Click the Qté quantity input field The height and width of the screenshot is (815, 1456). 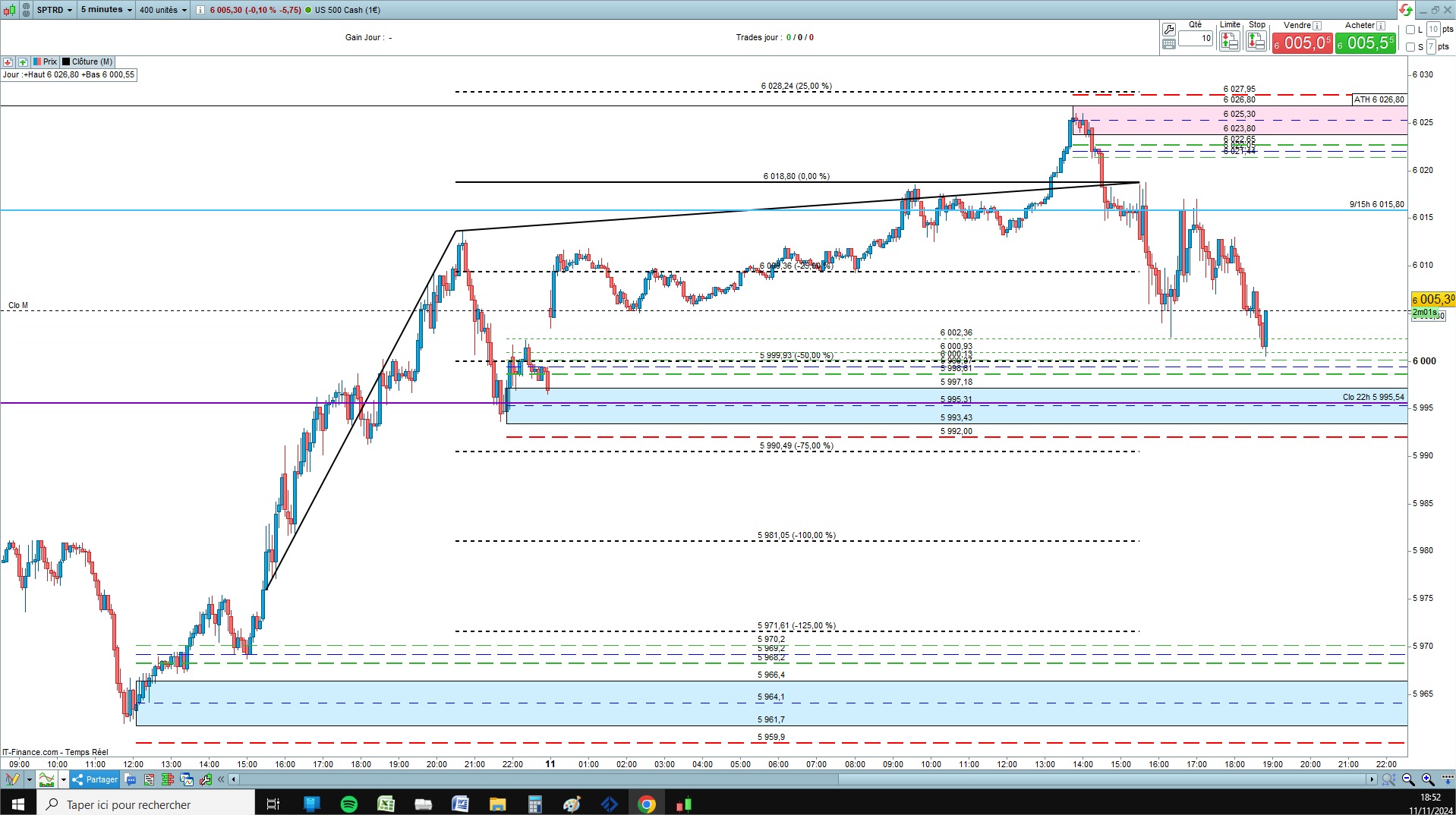pyautogui.click(x=1196, y=38)
